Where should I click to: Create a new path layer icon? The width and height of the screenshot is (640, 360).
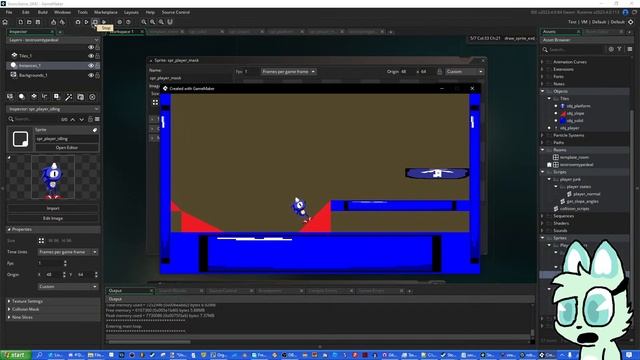[45, 97]
